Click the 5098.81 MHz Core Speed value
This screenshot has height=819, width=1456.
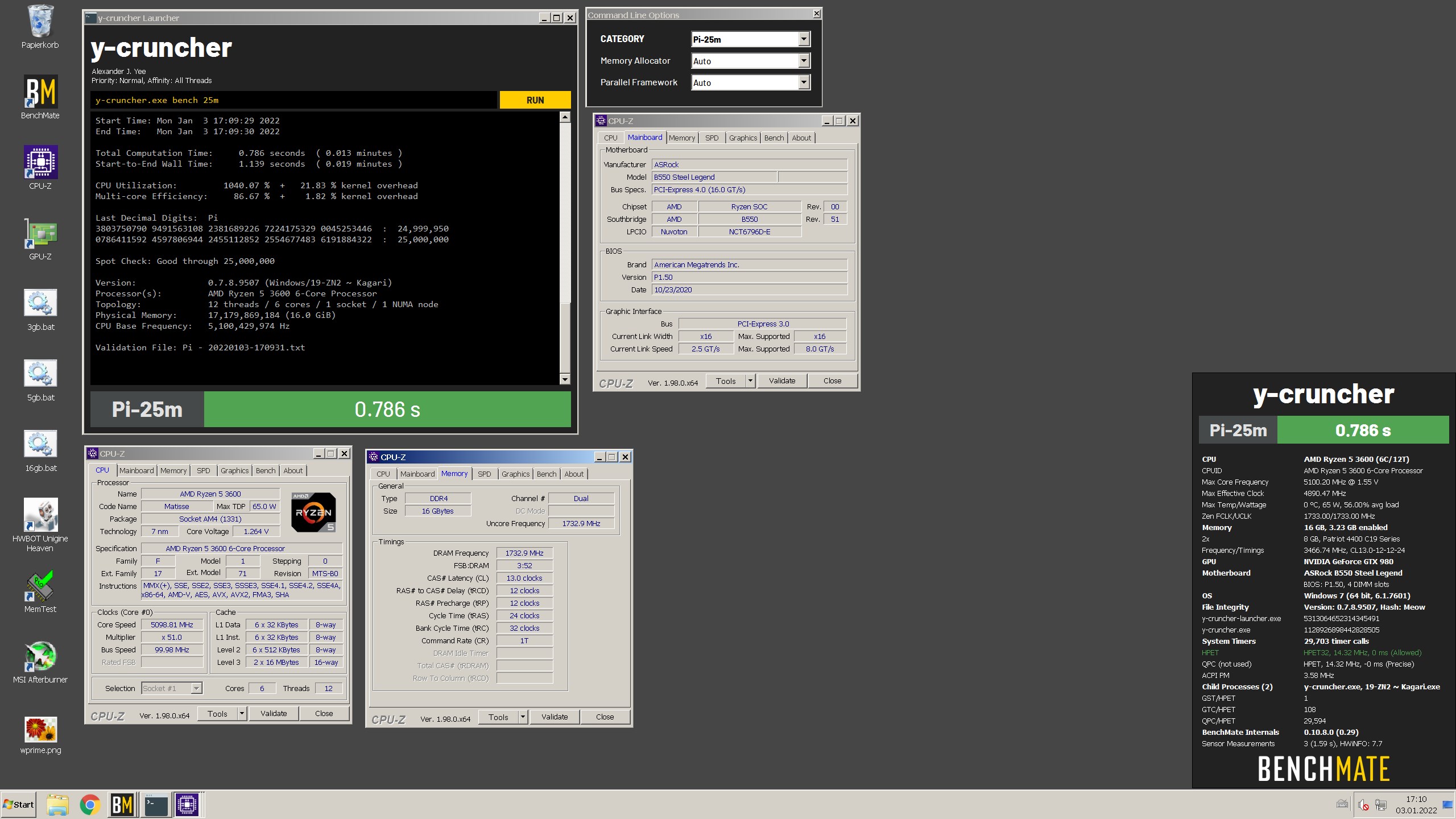172,624
